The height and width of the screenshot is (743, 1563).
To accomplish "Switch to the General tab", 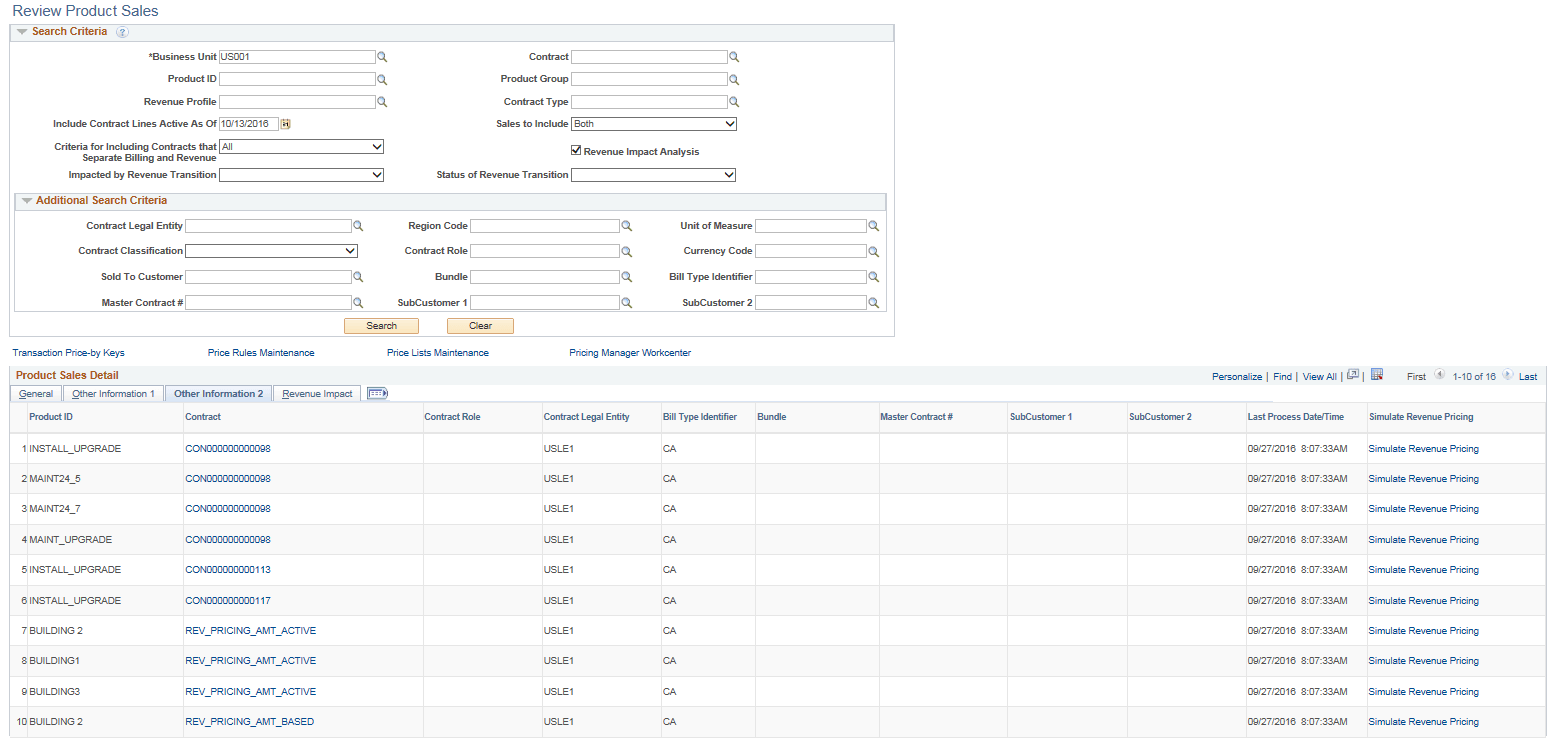I will (x=35, y=393).
